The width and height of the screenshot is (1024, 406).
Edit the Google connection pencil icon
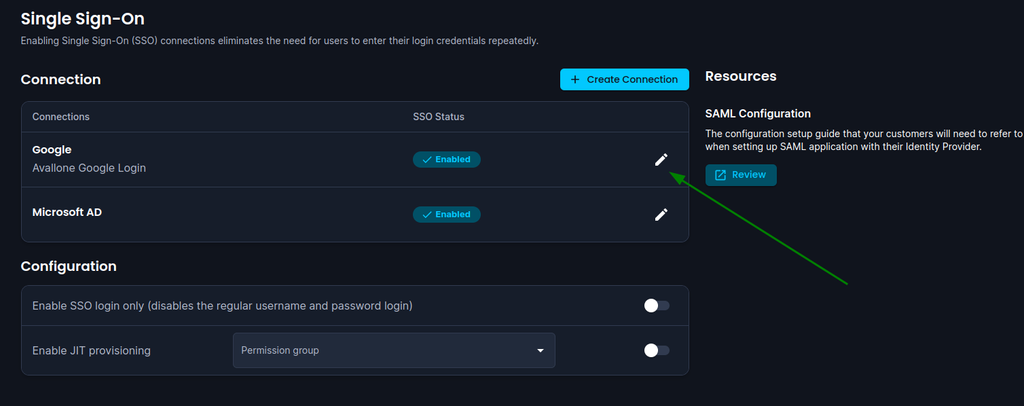point(661,160)
